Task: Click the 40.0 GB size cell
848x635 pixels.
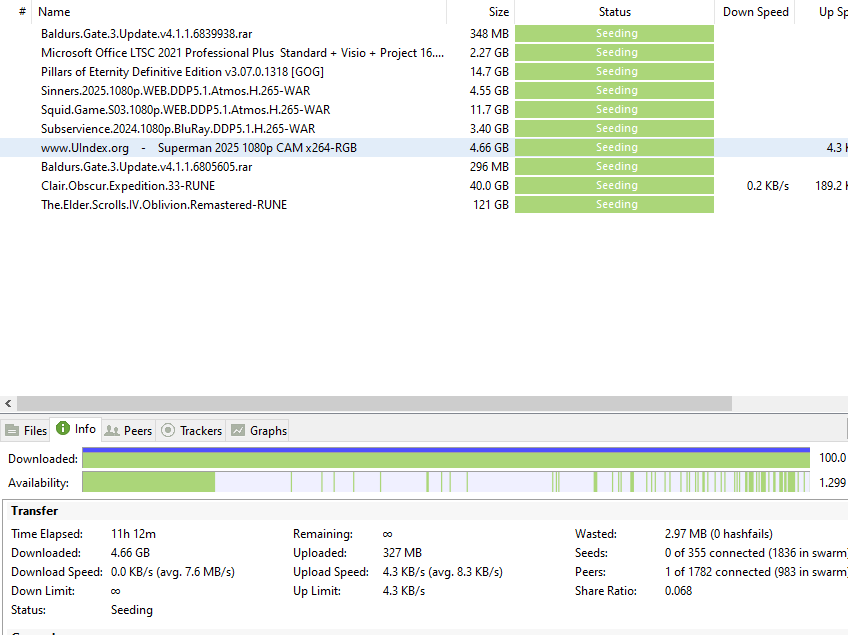Action: (x=489, y=186)
